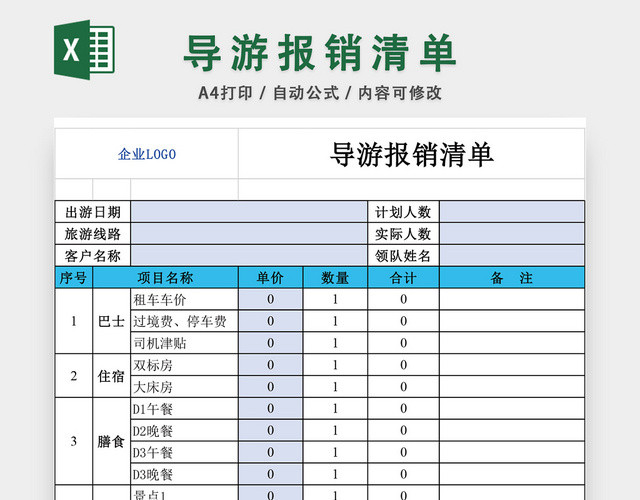Select the 实际人数 label cell
Screen dimensions: 640x500
point(403,234)
